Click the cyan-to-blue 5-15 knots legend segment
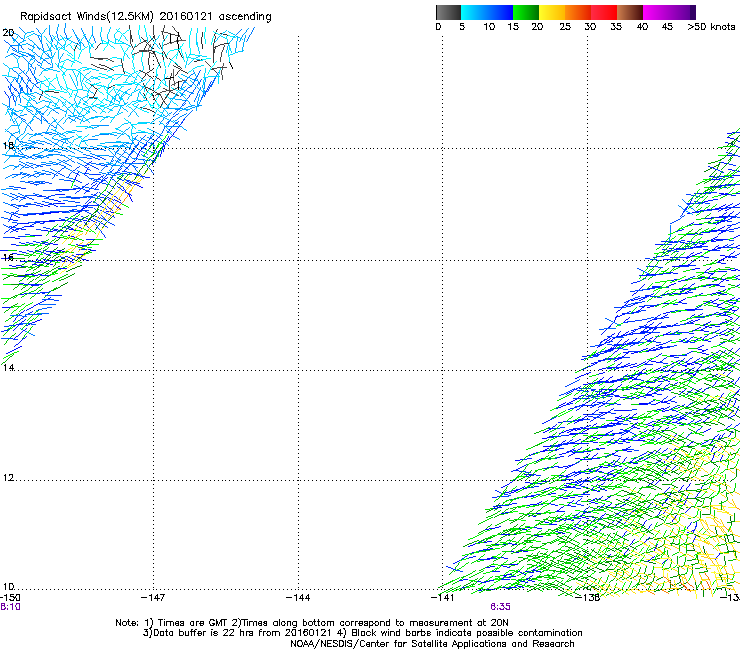 (487, 12)
